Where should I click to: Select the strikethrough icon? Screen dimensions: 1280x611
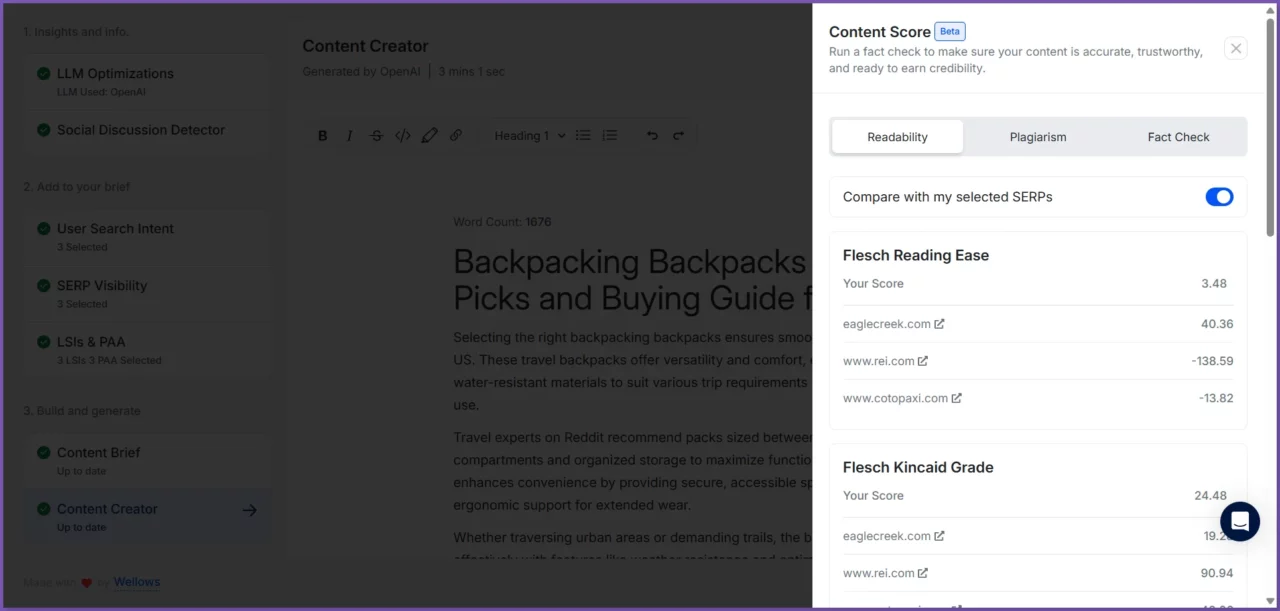coord(376,135)
